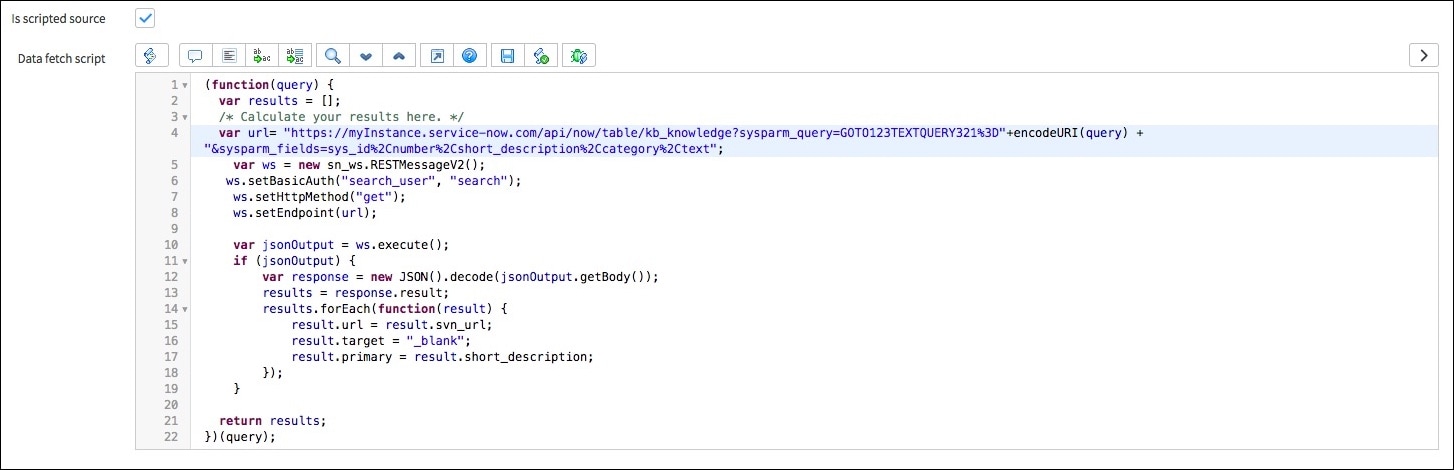The image size is (1454, 470).
Task: Click the toggle comment speech bubble icon
Action: [x=196, y=56]
